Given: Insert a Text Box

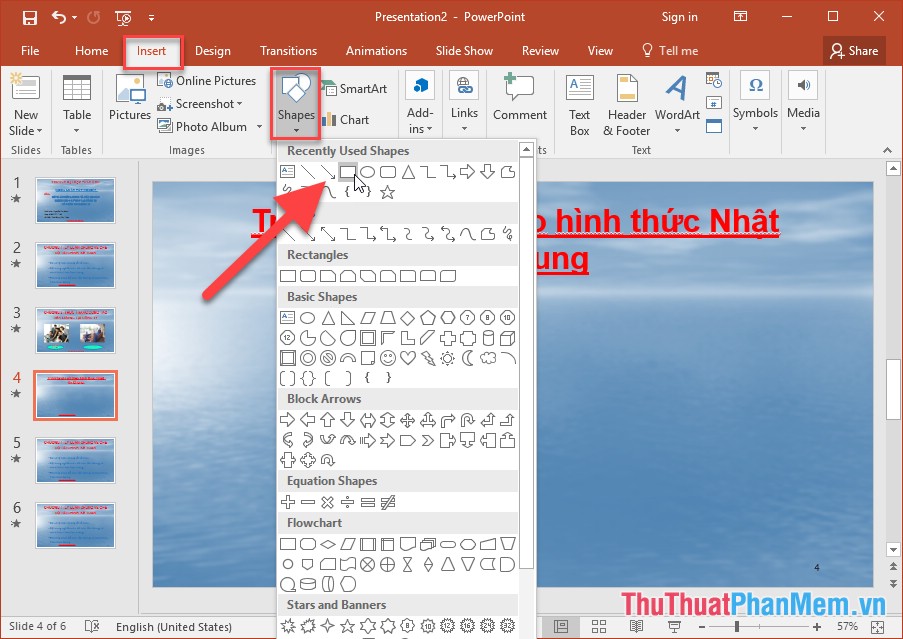Looking at the screenshot, I should 579,104.
